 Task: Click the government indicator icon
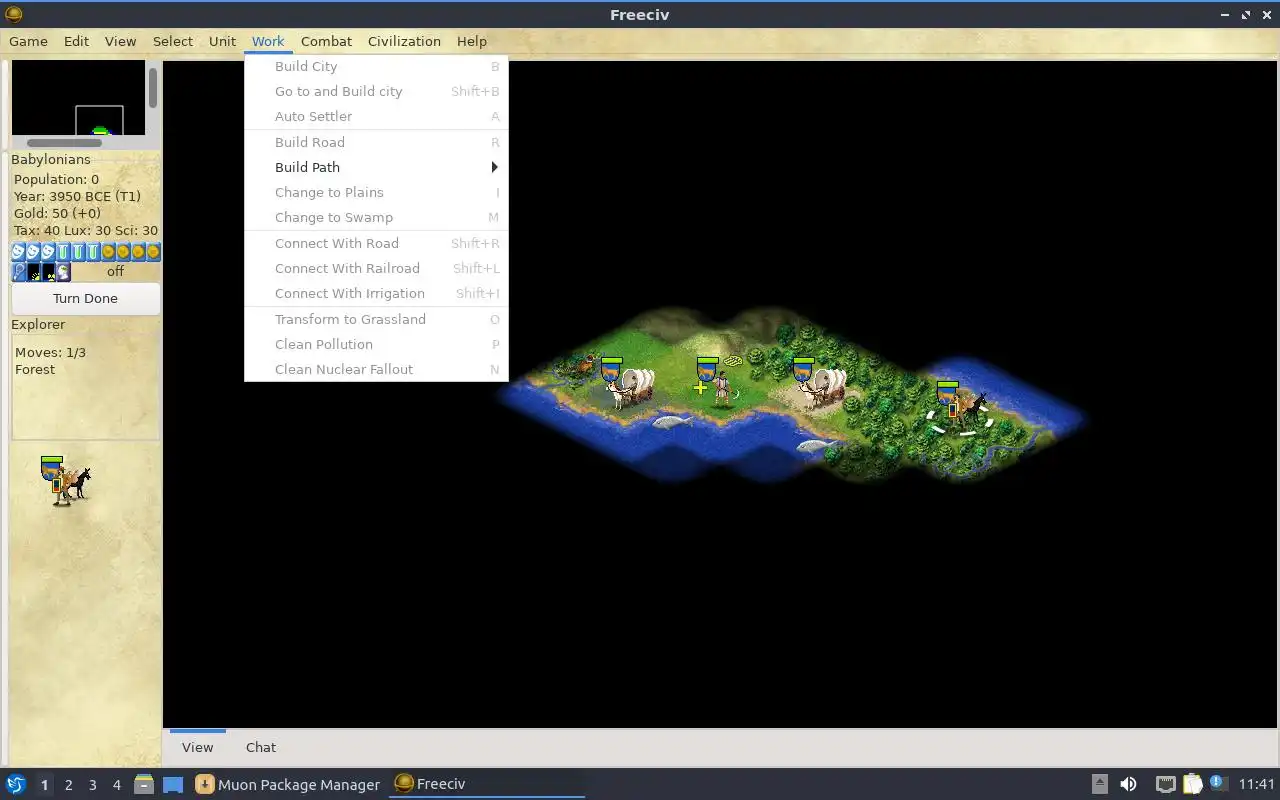tap(64, 271)
